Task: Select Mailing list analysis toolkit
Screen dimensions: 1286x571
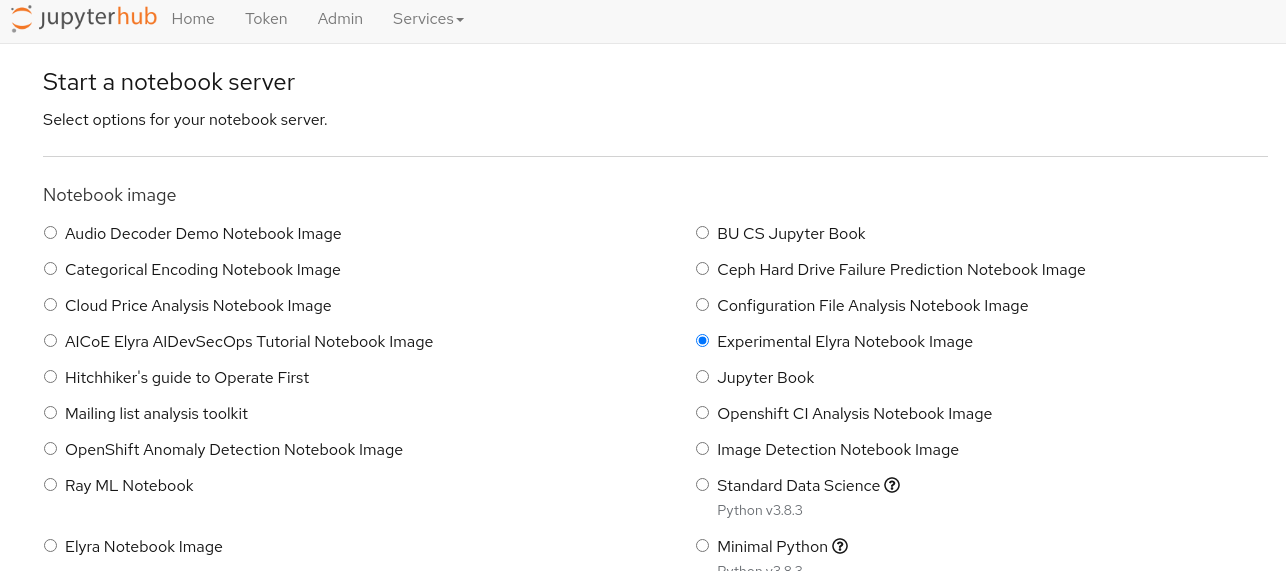Action: coord(50,413)
